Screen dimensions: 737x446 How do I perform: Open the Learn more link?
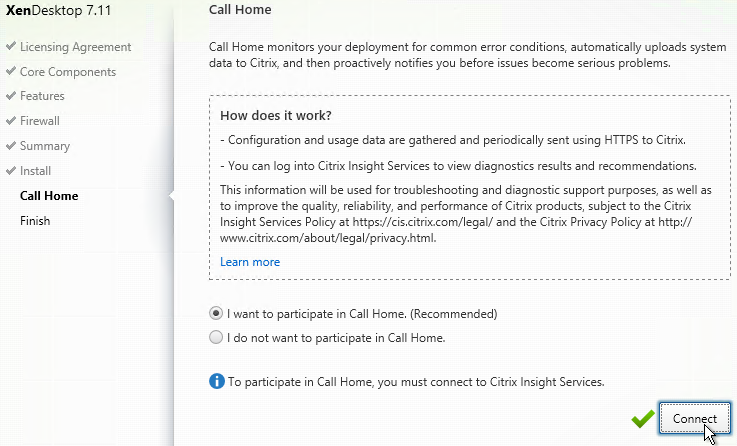[250, 262]
